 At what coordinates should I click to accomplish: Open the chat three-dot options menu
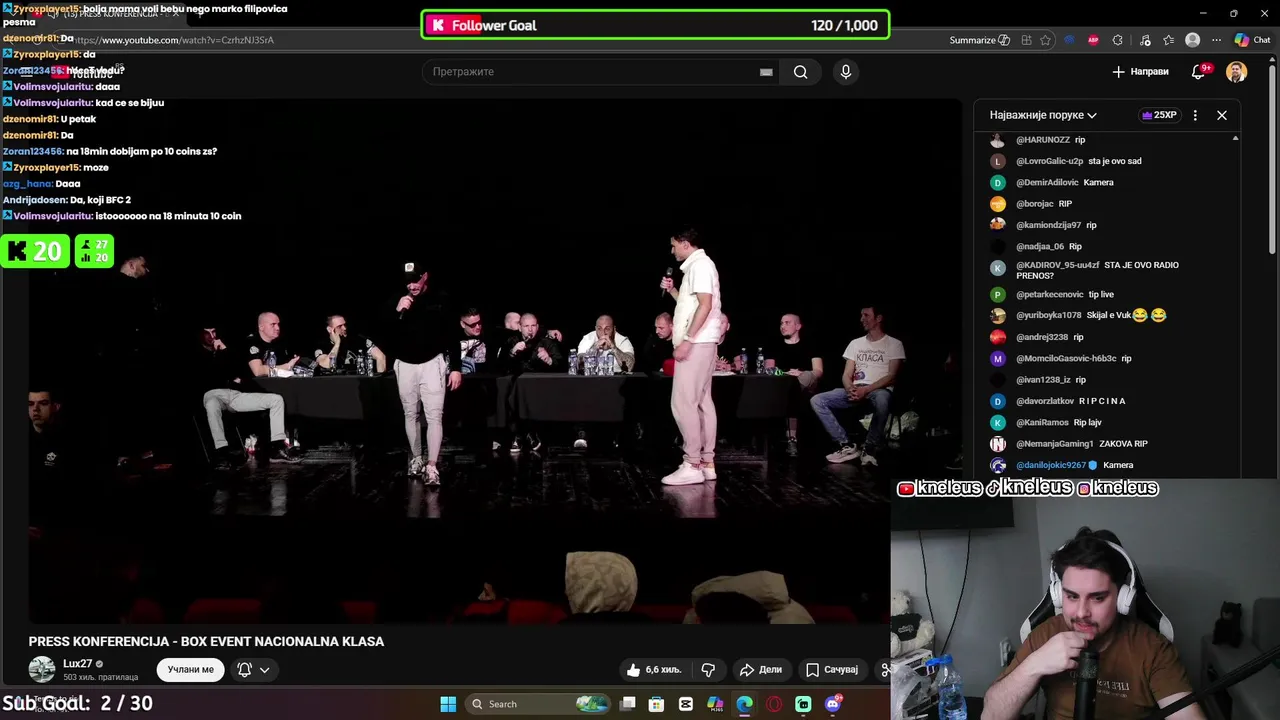[x=1195, y=115]
